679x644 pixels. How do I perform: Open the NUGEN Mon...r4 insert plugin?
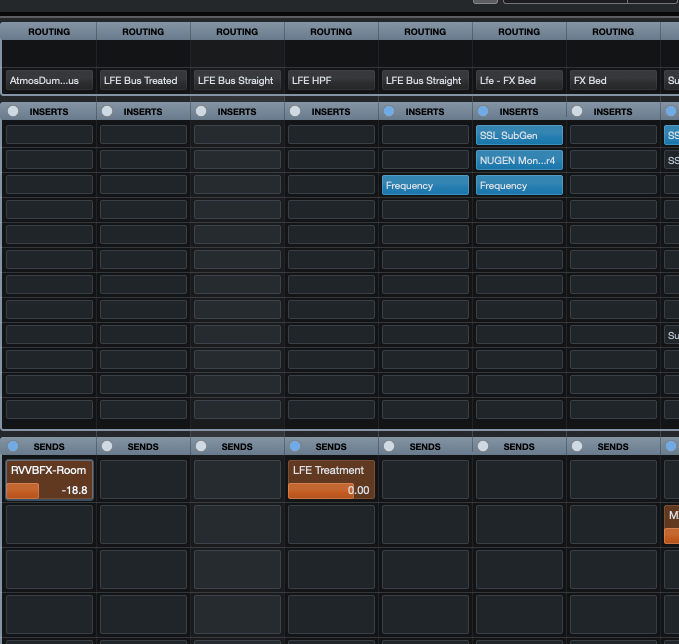(x=519, y=160)
